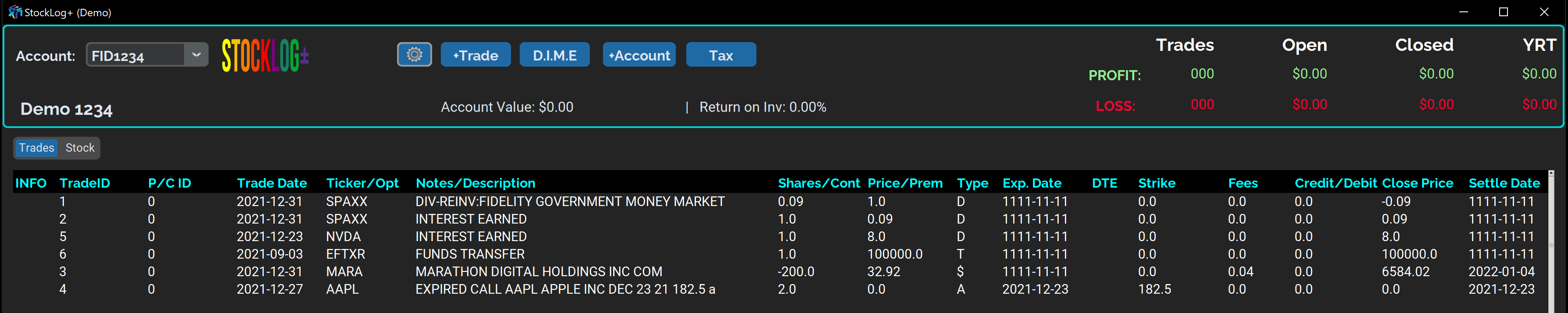This screenshot has width=1568, height=313.
Task: Click the StockLog+ title bar app icon
Action: [x=14, y=12]
